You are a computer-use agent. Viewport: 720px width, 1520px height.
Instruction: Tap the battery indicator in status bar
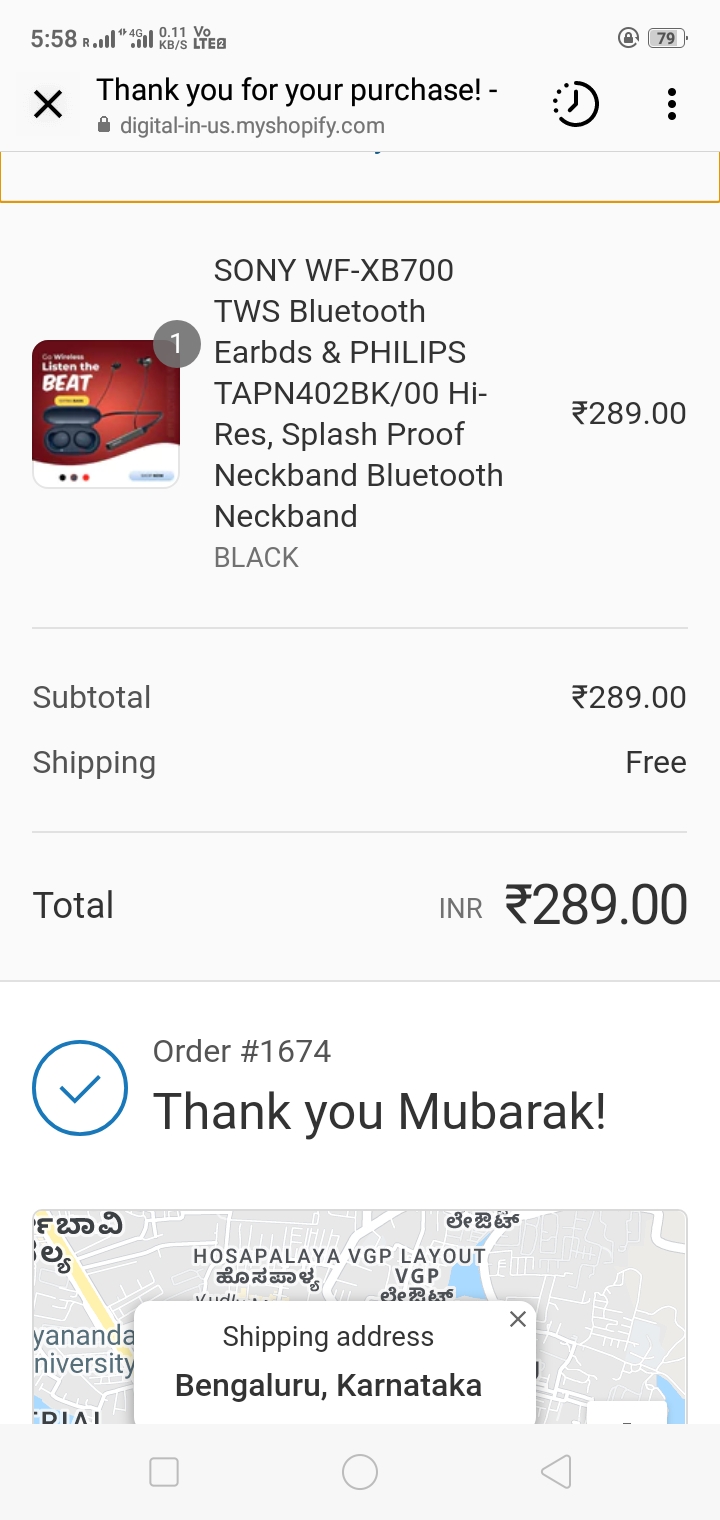tap(668, 39)
